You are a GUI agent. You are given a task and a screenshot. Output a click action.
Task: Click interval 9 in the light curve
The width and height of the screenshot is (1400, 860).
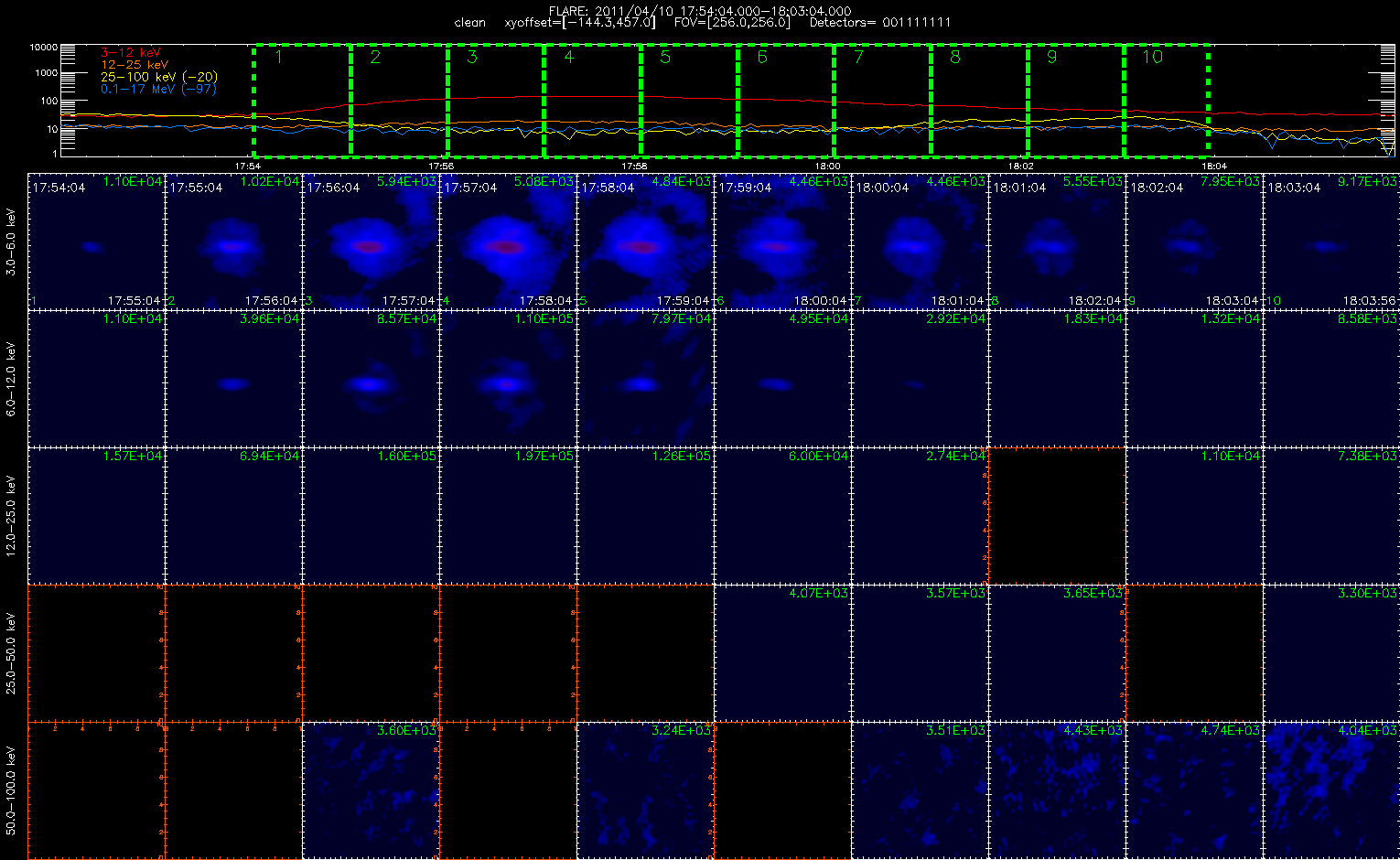pyautogui.click(x=1076, y=100)
